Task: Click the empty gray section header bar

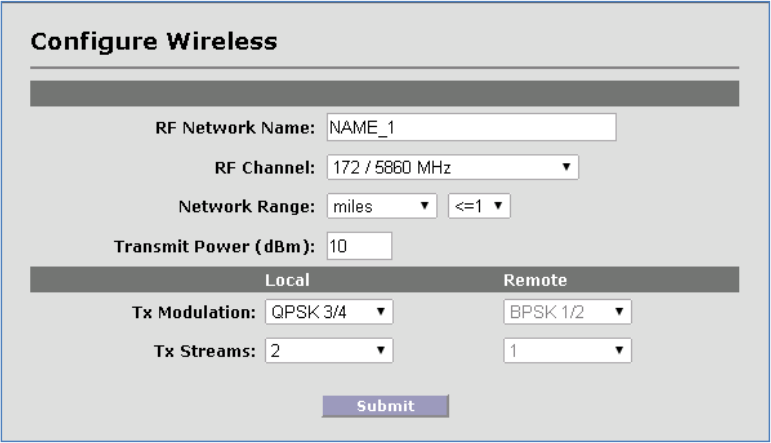Action: tap(385, 94)
